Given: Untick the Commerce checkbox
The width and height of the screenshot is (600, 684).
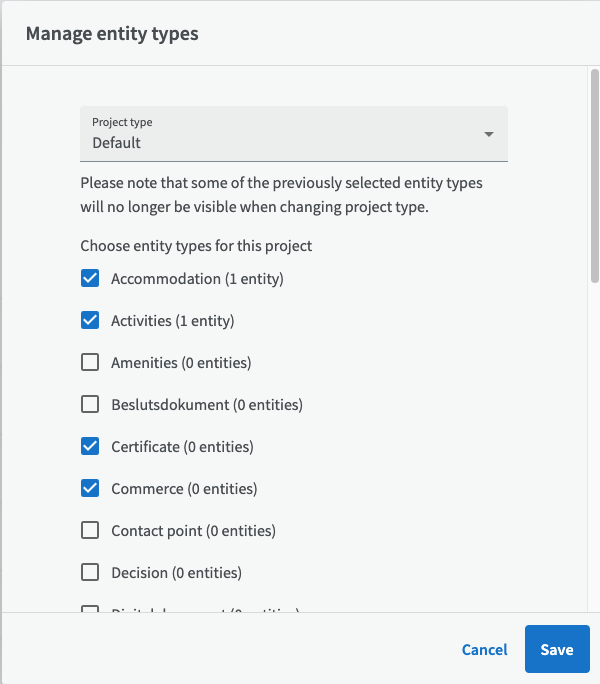Looking at the screenshot, I should click(90, 488).
